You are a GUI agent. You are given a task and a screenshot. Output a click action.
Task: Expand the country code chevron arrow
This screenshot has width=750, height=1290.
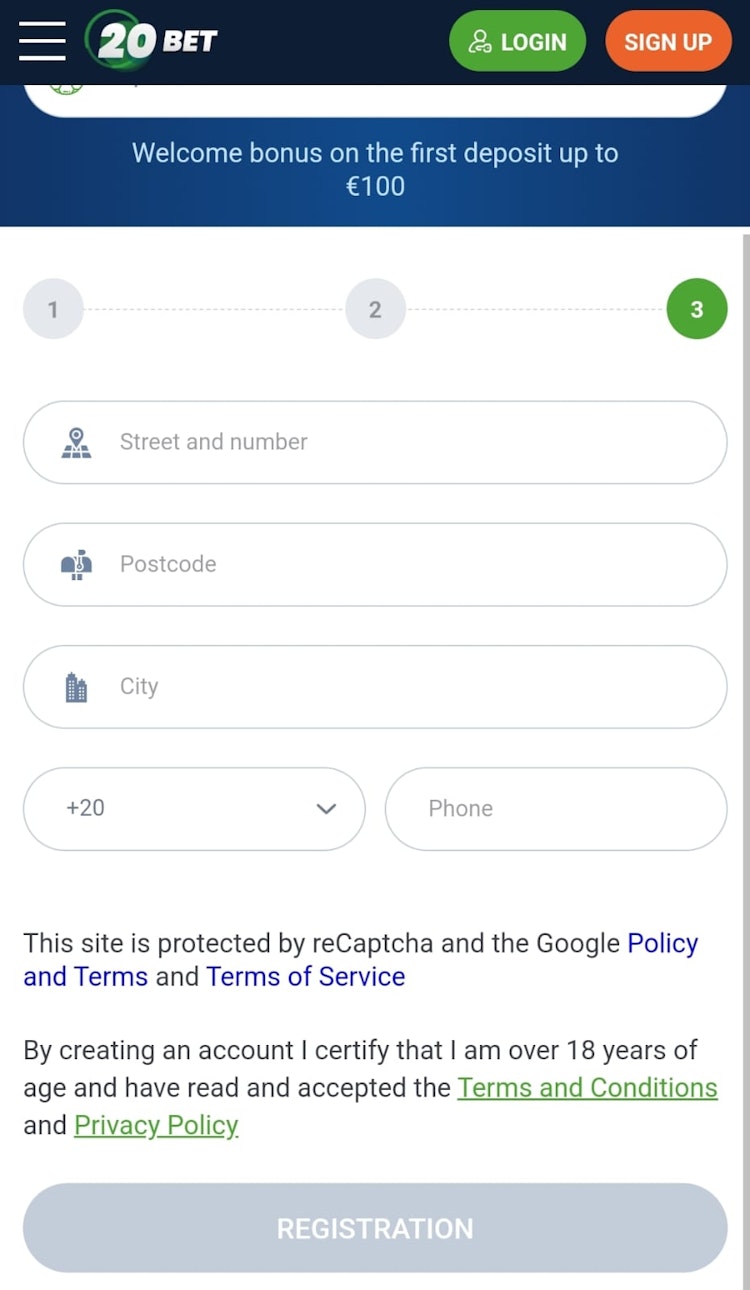[x=326, y=808]
